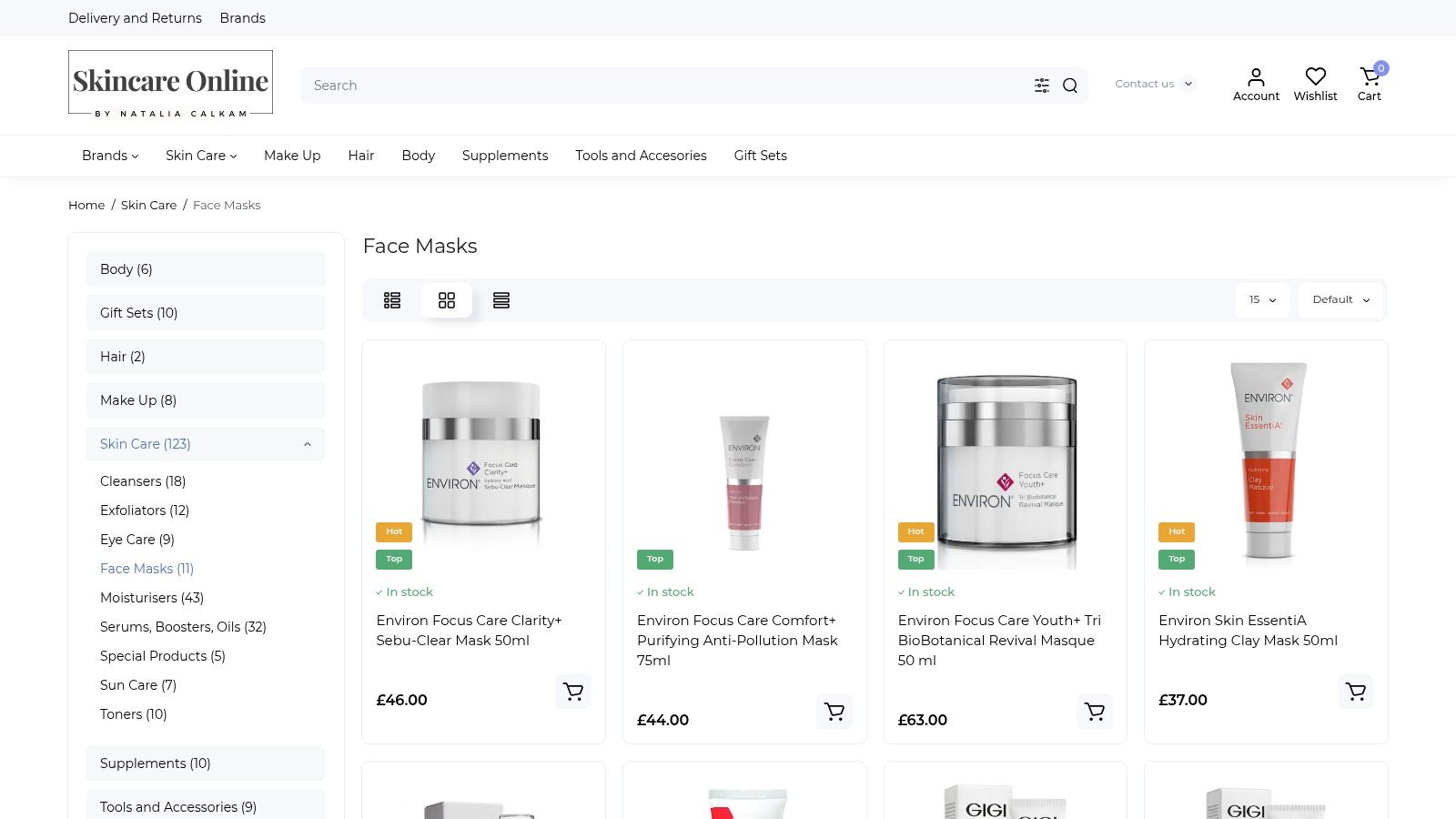Switch to list view icon
Screen dimensions: 1456x819
501,300
